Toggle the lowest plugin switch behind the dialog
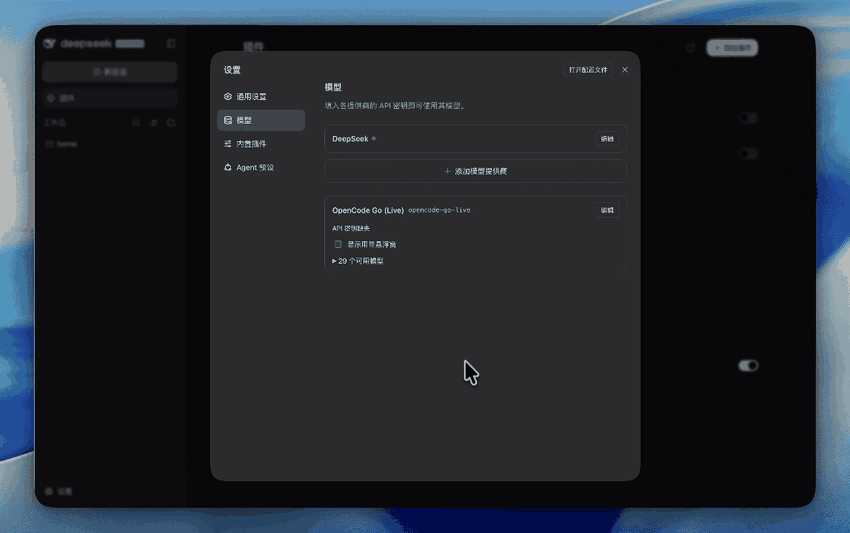The image size is (850, 533). [x=748, y=366]
